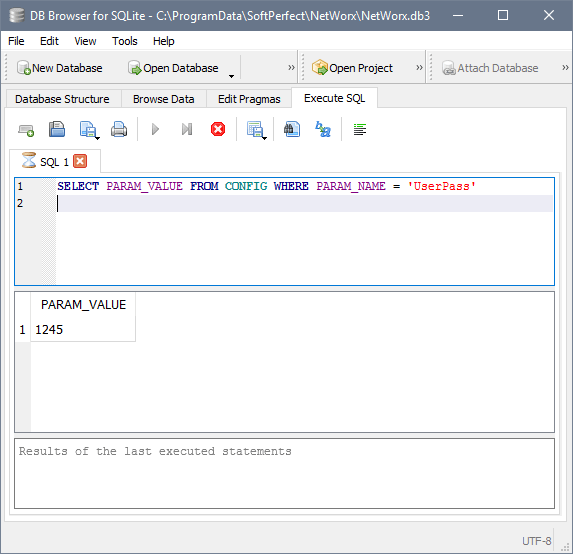Click the Find and replace icon

pyautogui.click(x=323, y=129)
